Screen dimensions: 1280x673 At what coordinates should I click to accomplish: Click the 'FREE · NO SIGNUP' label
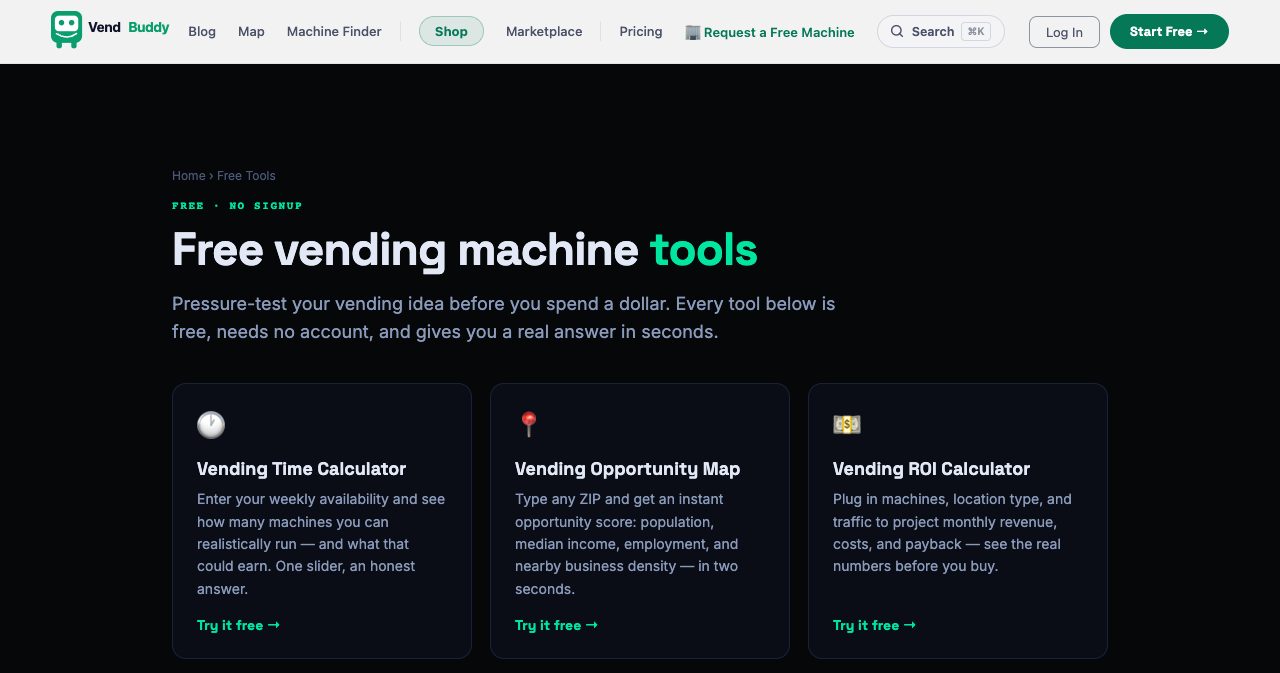(x=237, y=206)
